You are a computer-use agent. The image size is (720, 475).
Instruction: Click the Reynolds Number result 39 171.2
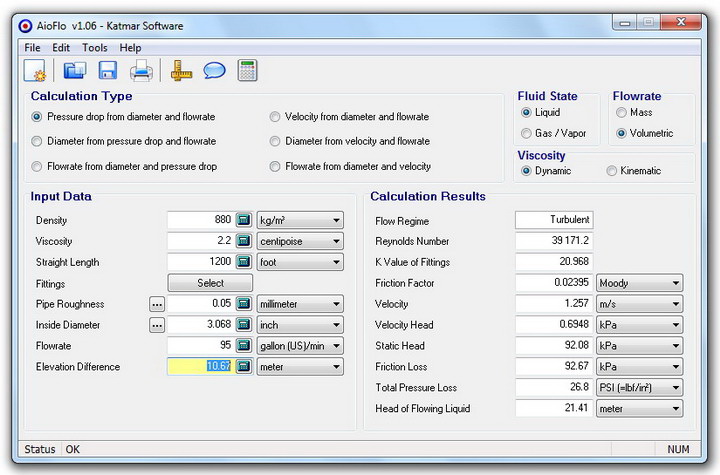click(554, 241)
